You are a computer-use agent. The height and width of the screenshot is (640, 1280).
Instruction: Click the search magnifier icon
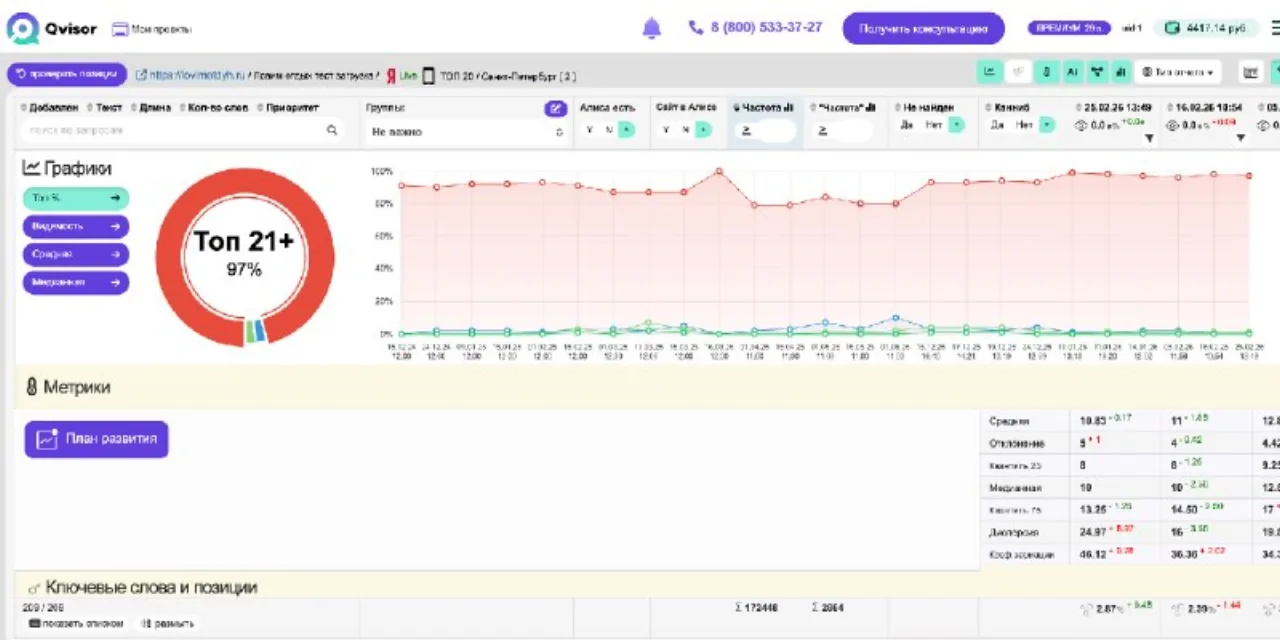pos(332,130)
